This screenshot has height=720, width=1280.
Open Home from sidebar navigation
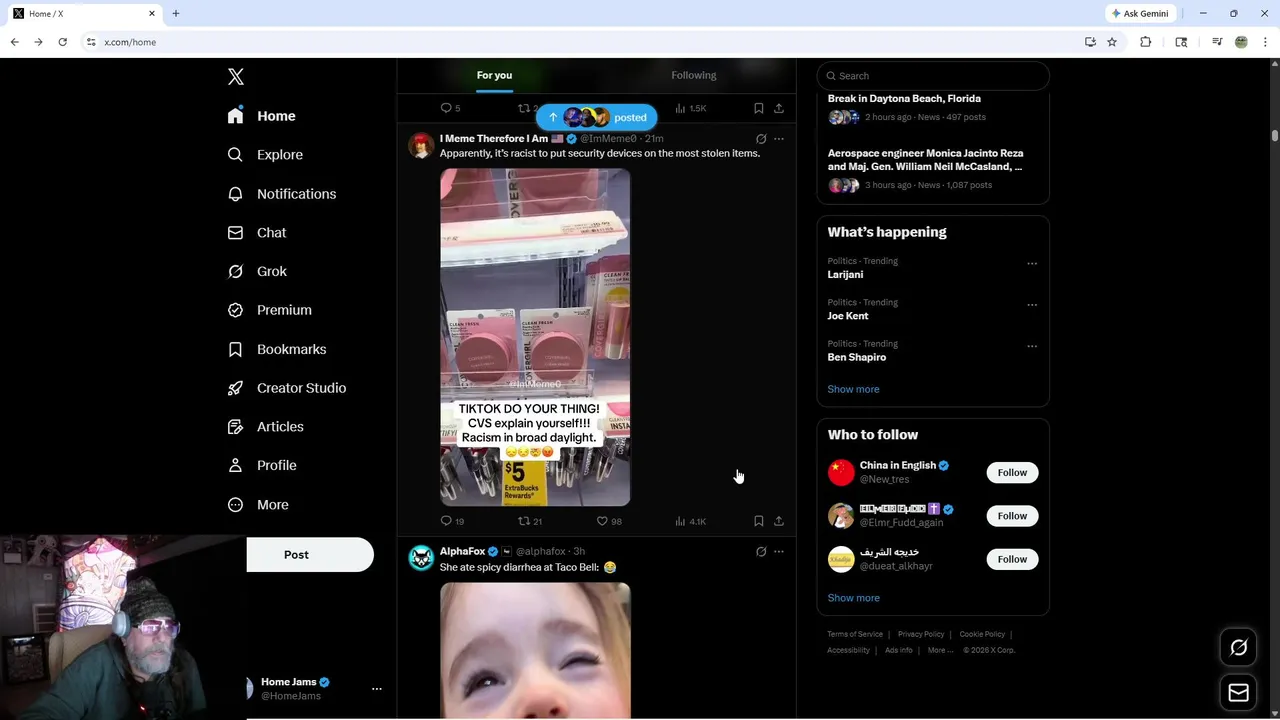(261, 116)
